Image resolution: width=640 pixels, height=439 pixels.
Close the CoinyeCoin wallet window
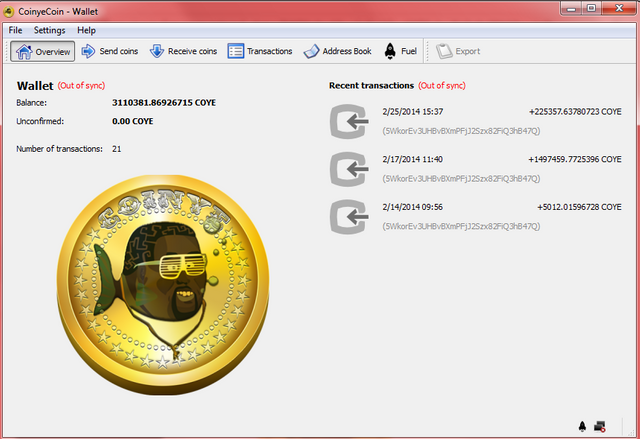coord(619,8)
